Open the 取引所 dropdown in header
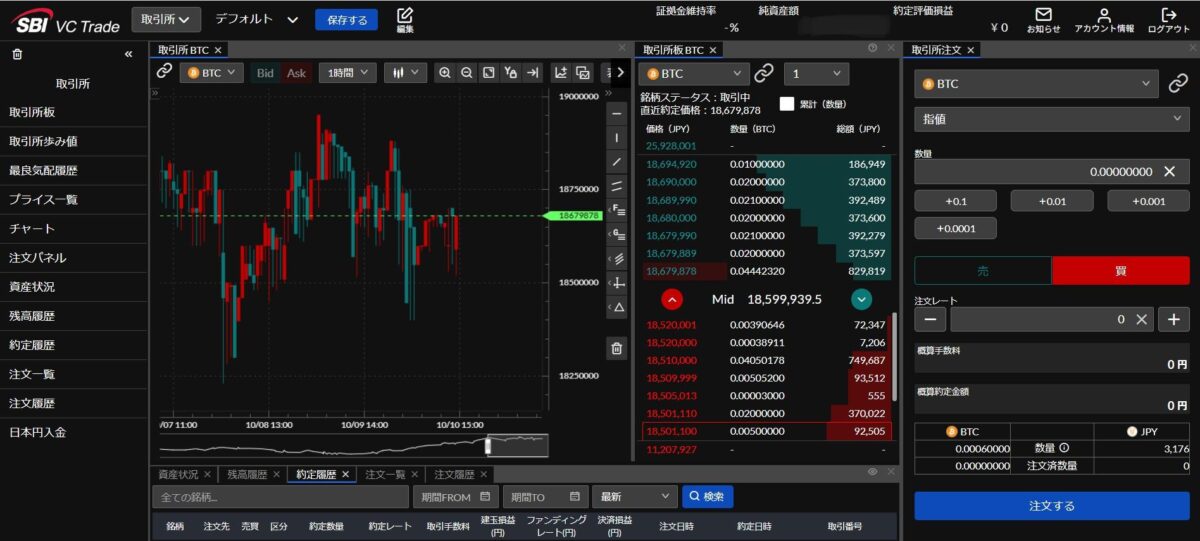The width and height of the screenshot is (1200, 541). pyautogui.click(x=166, y=19)
